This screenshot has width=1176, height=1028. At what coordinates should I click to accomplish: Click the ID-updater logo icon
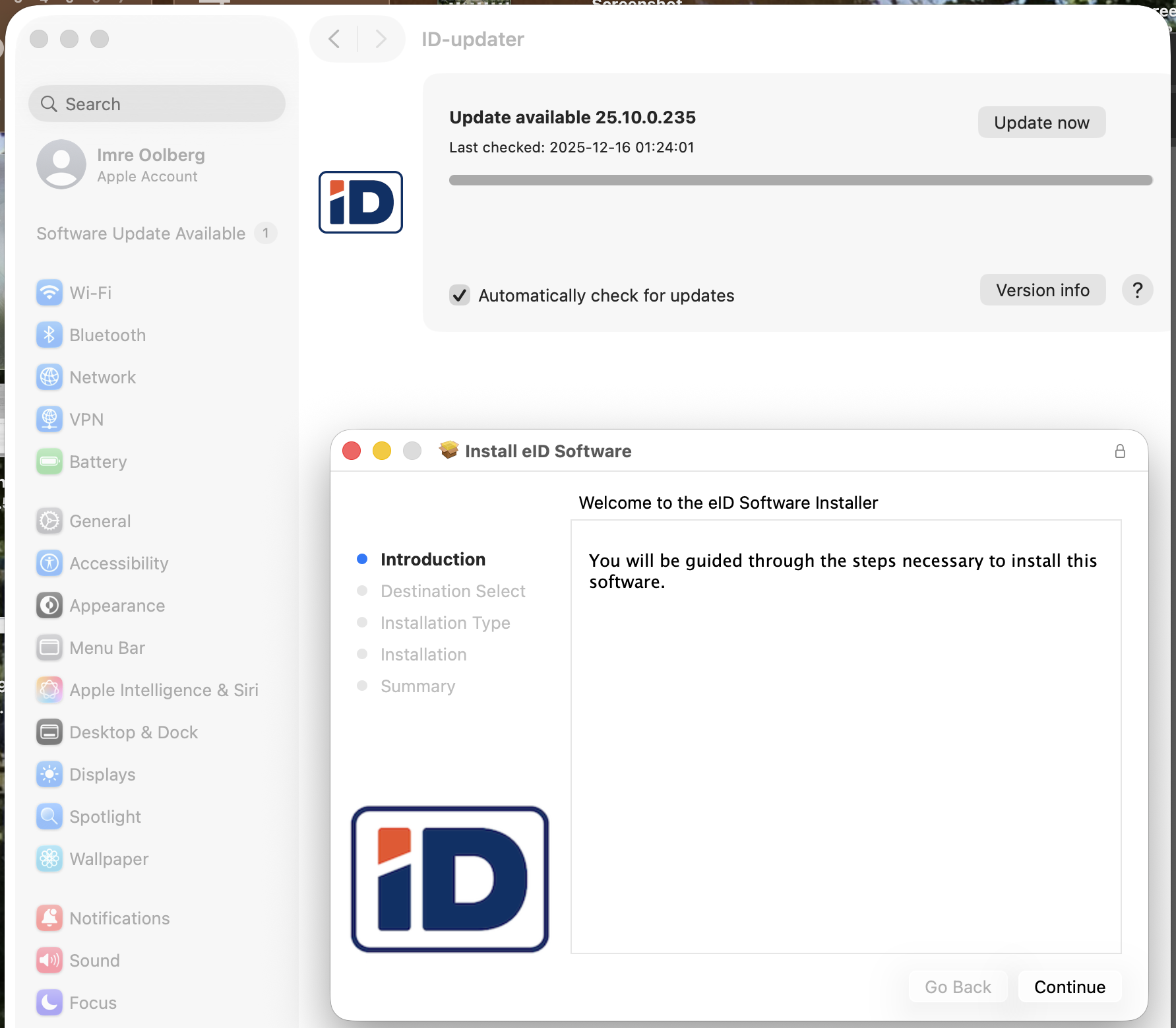click(361, 202)
